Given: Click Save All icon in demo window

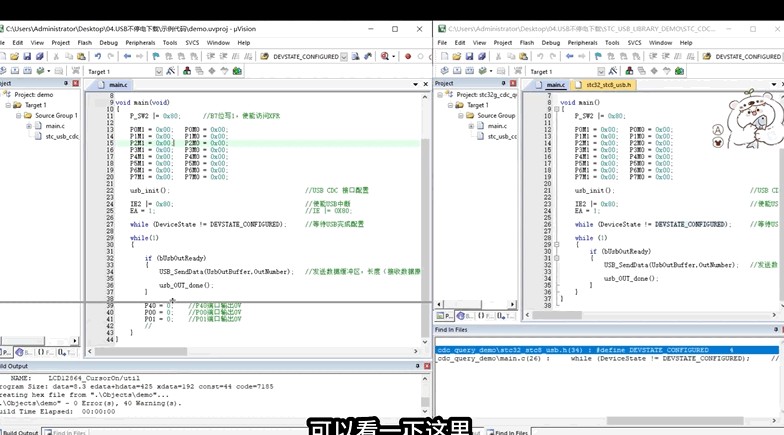Looking at the screenshot, I should pyautogui.click(x=39, y=56).
